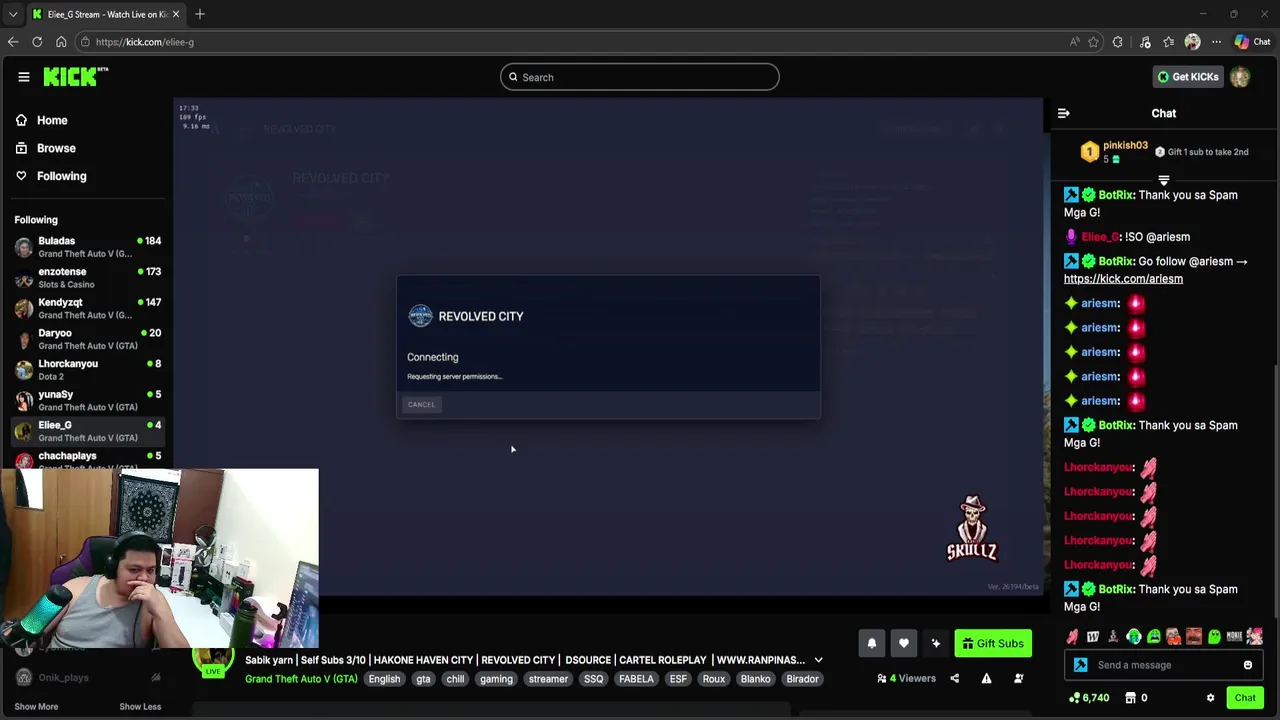The image size is (1280, 720).
Task: Click the 6,740 channel points balance
Action: [x=1088, y=698]
